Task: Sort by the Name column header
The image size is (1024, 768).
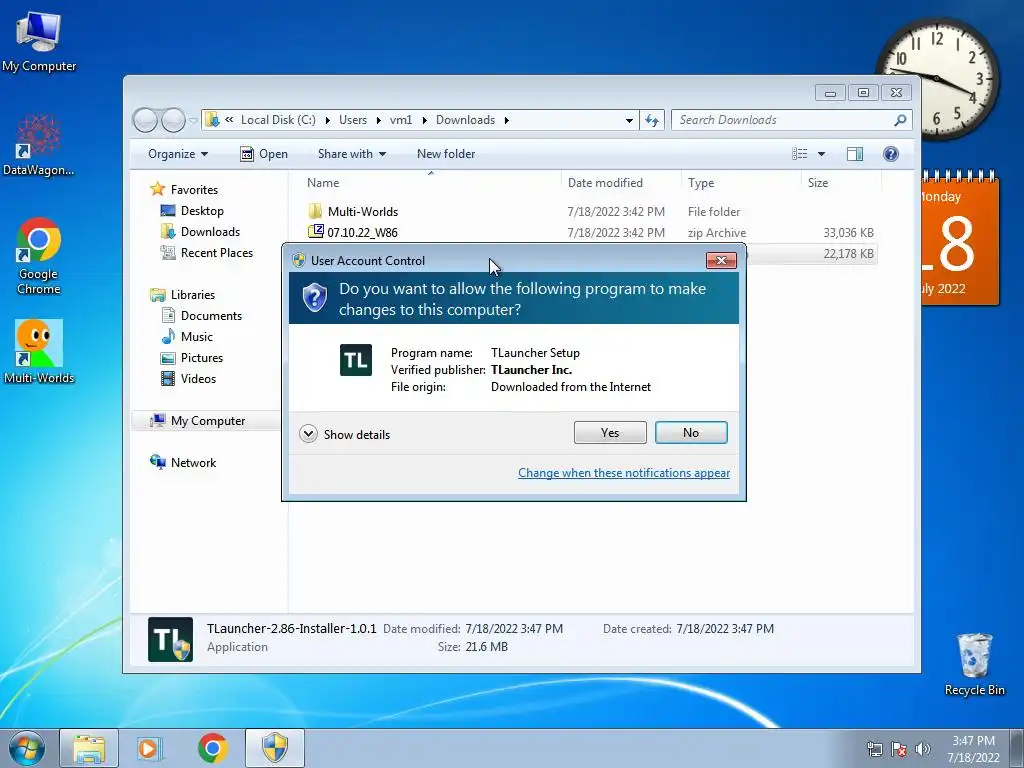Action: click(x=430, y=183)
